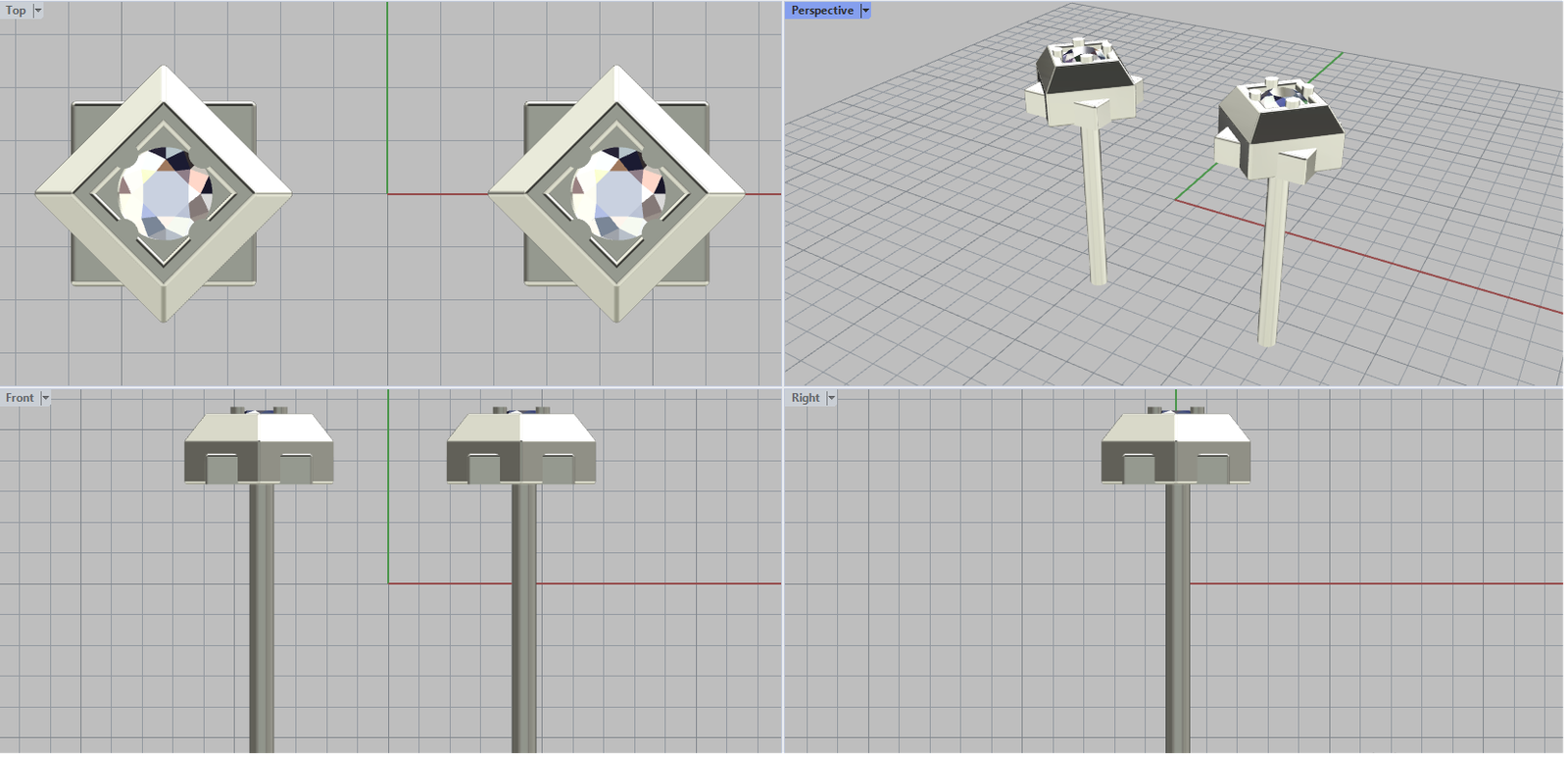1568x757 pixels.
Task: Select the Right viewport title label
Action: (x=805, y=398)
